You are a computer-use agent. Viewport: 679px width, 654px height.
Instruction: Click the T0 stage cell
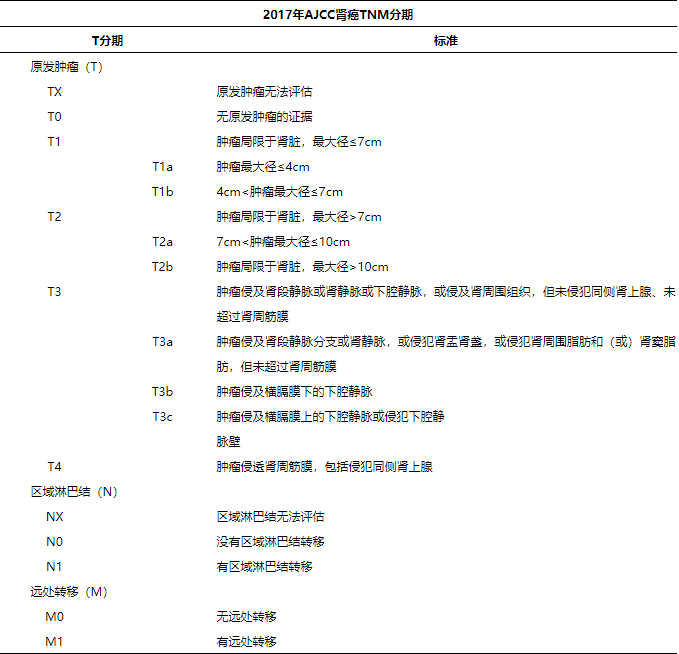(55, 117)
